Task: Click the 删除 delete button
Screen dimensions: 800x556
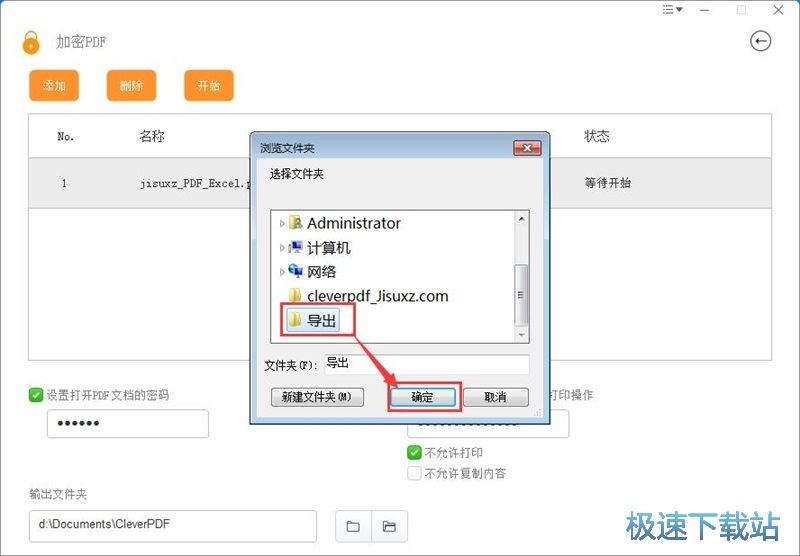Action: (x=131, y=85)
